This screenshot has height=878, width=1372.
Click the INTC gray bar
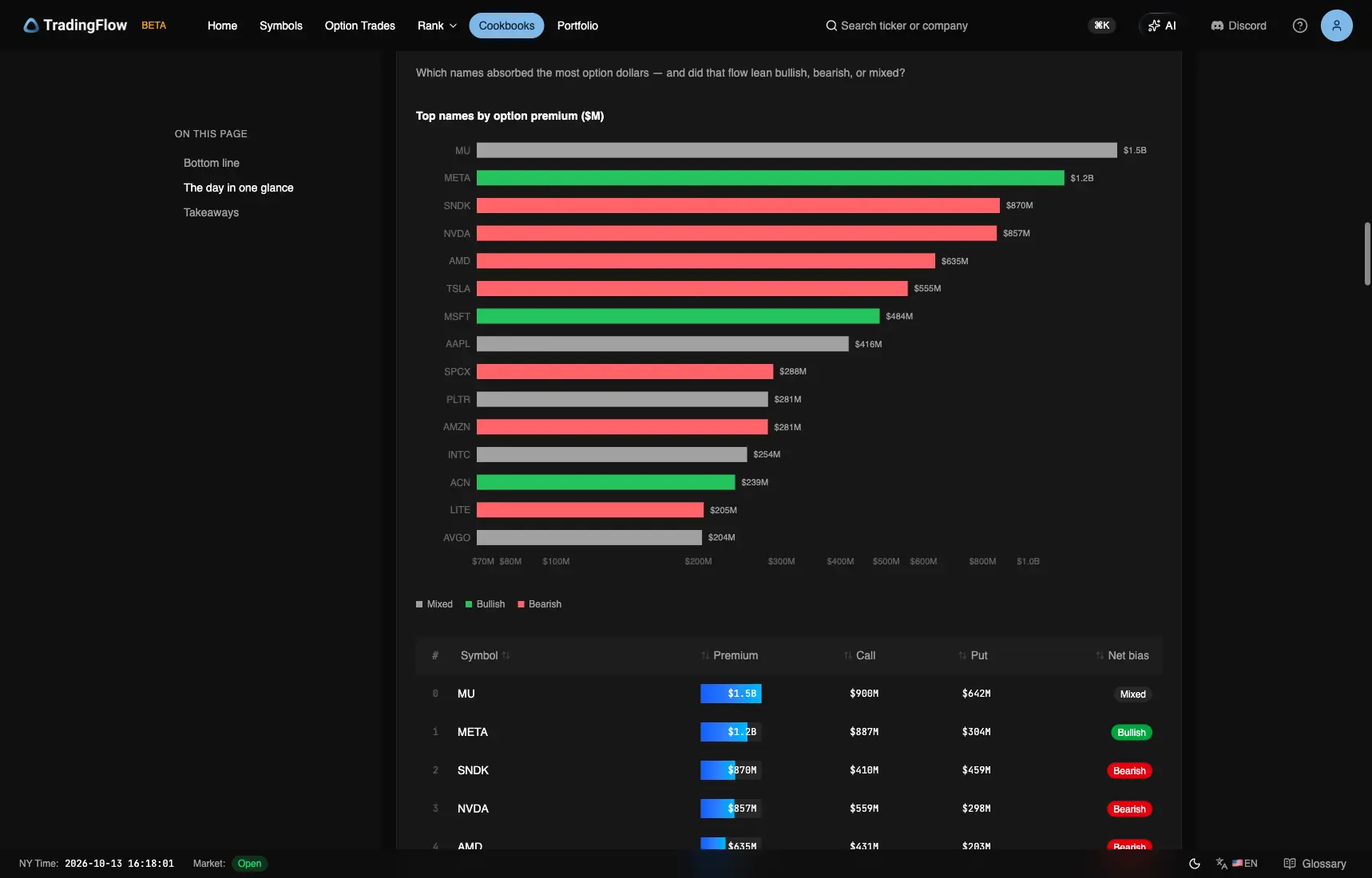(x=612, y=454)
